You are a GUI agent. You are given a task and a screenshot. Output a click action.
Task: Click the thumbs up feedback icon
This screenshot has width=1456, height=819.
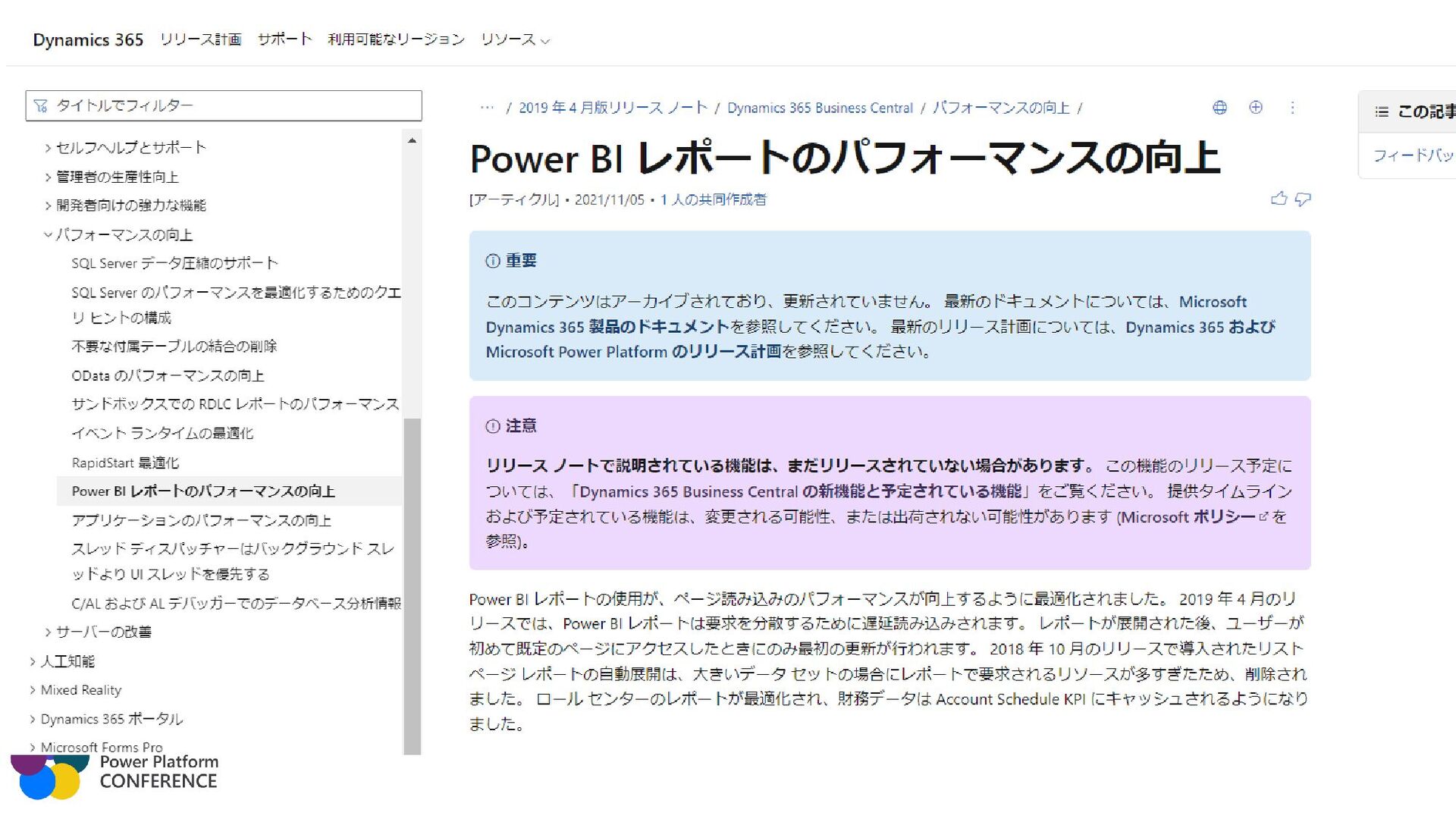[x=1279, y=199]
